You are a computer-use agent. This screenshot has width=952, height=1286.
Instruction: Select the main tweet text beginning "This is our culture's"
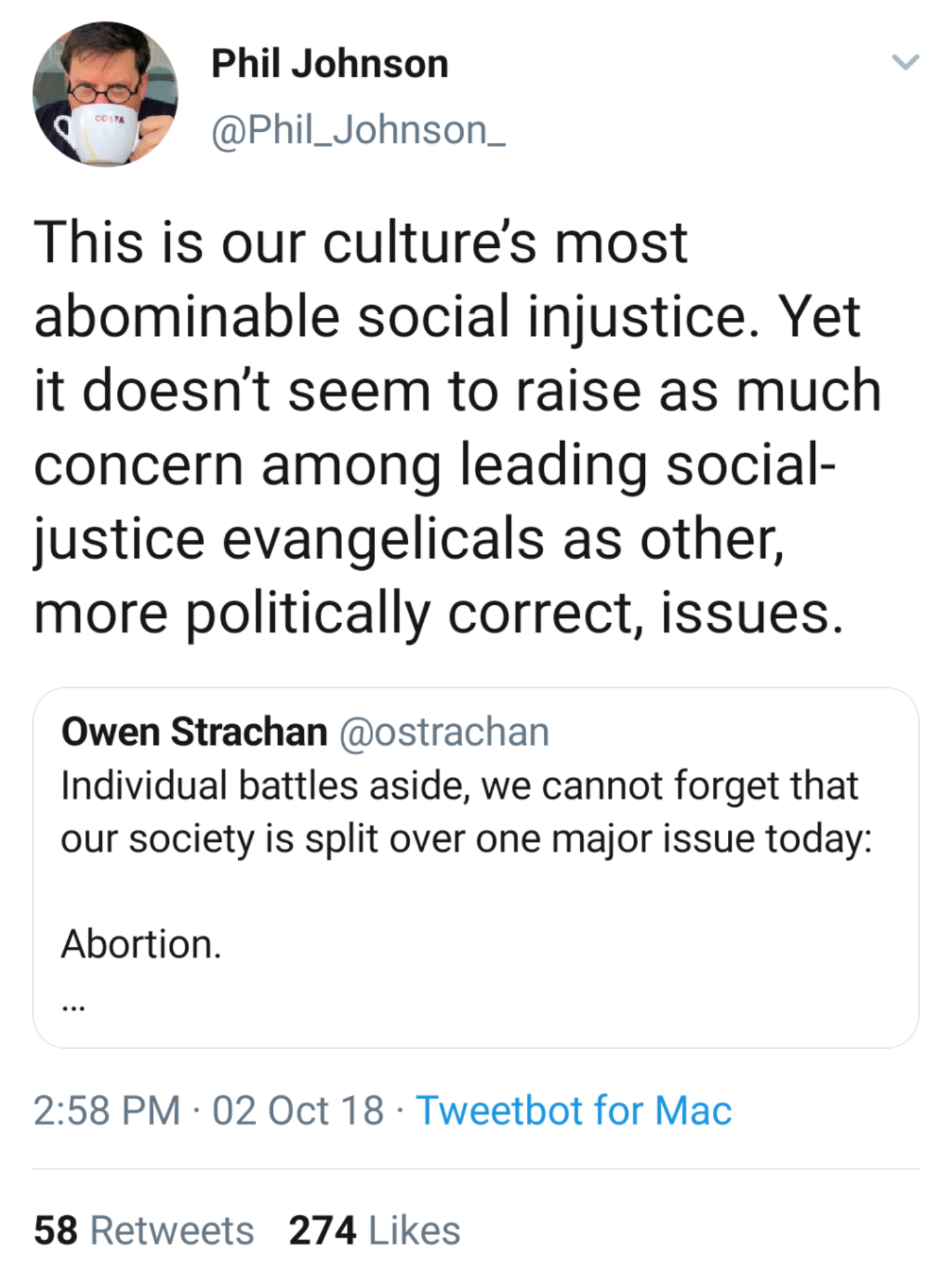pos(360,242)
